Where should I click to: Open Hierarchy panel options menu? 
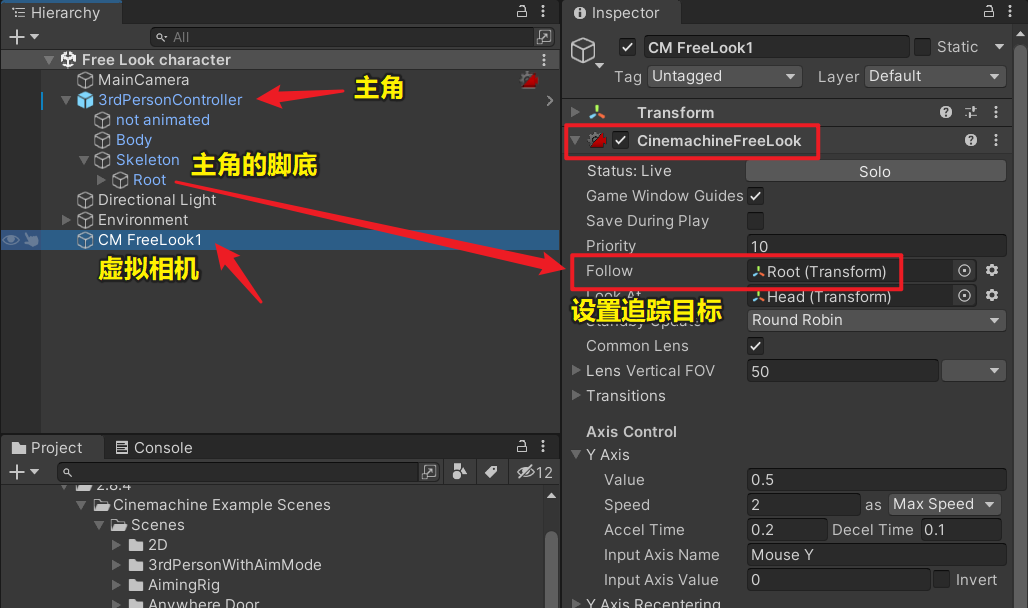pyautogui.click(x=543, y=11)
